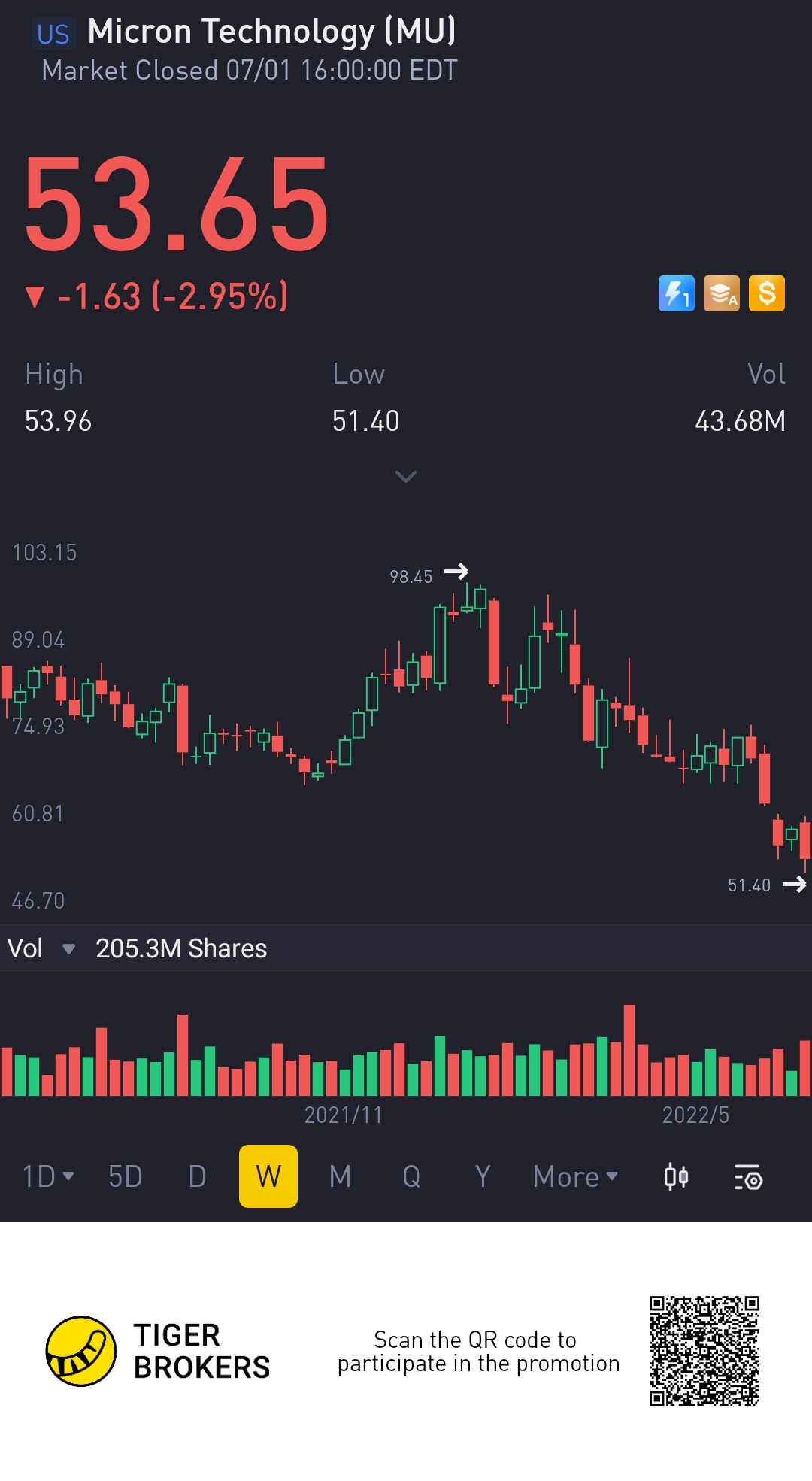This screenshot has width=812, height=1481.
Task: Switch to the Q quarterly chart tab
Action: [411, 1176]
